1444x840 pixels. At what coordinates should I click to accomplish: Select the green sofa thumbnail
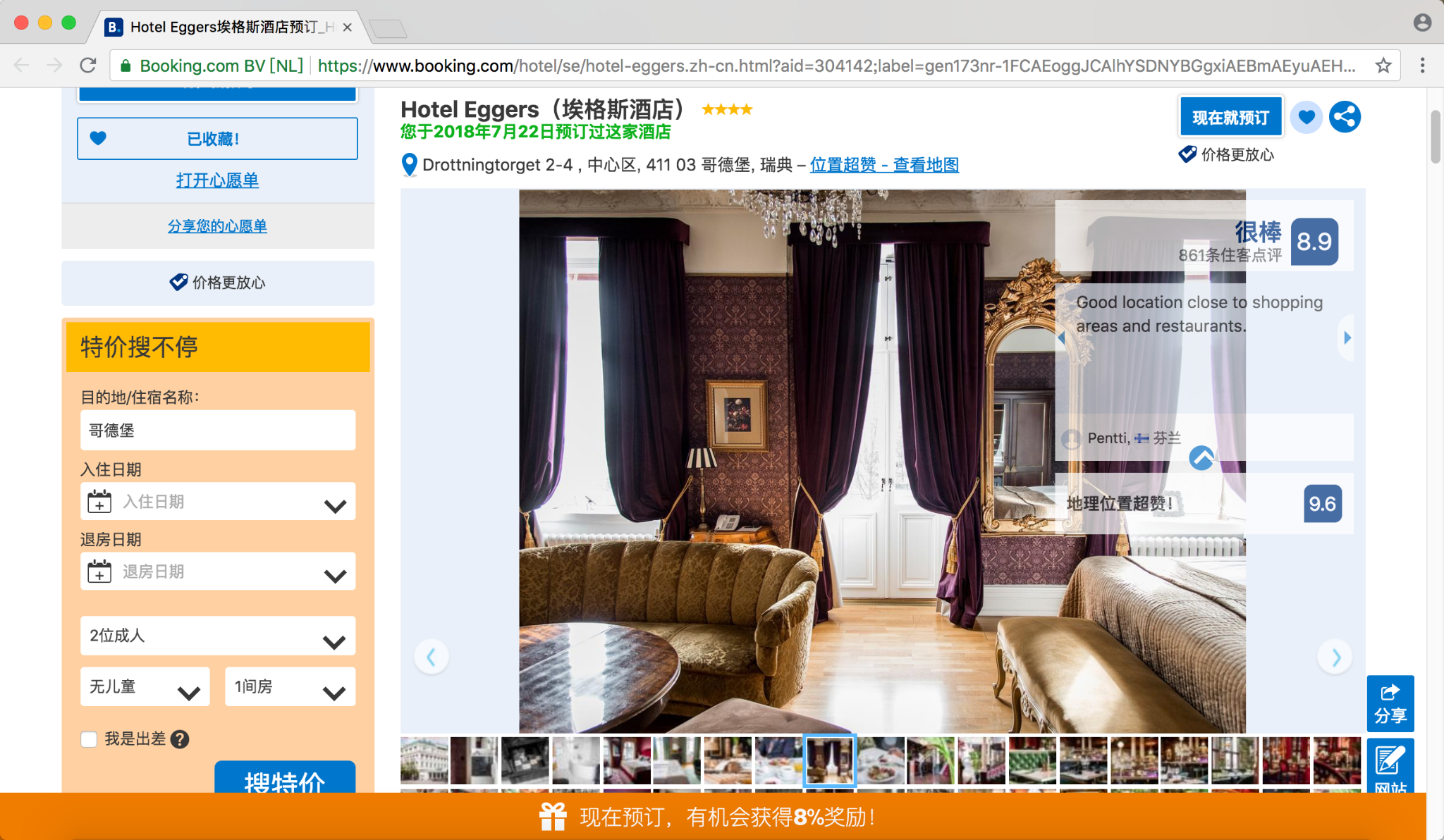pos(1032,760)
